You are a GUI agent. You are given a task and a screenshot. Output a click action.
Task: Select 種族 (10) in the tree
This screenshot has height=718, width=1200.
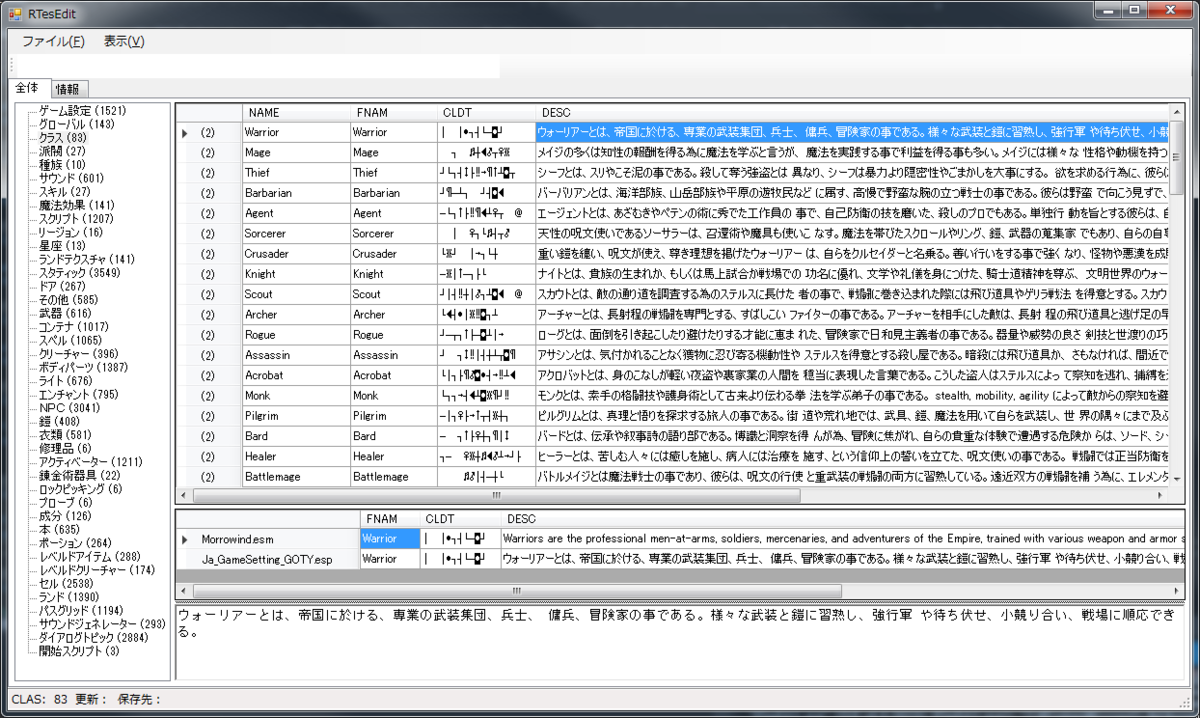pyautogui.click(x=61, y=164)
